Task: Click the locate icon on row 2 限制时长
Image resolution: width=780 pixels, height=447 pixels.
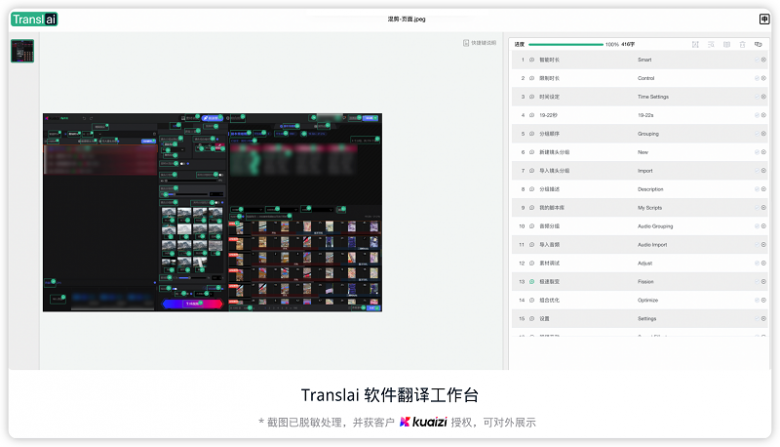Action: 531,78
